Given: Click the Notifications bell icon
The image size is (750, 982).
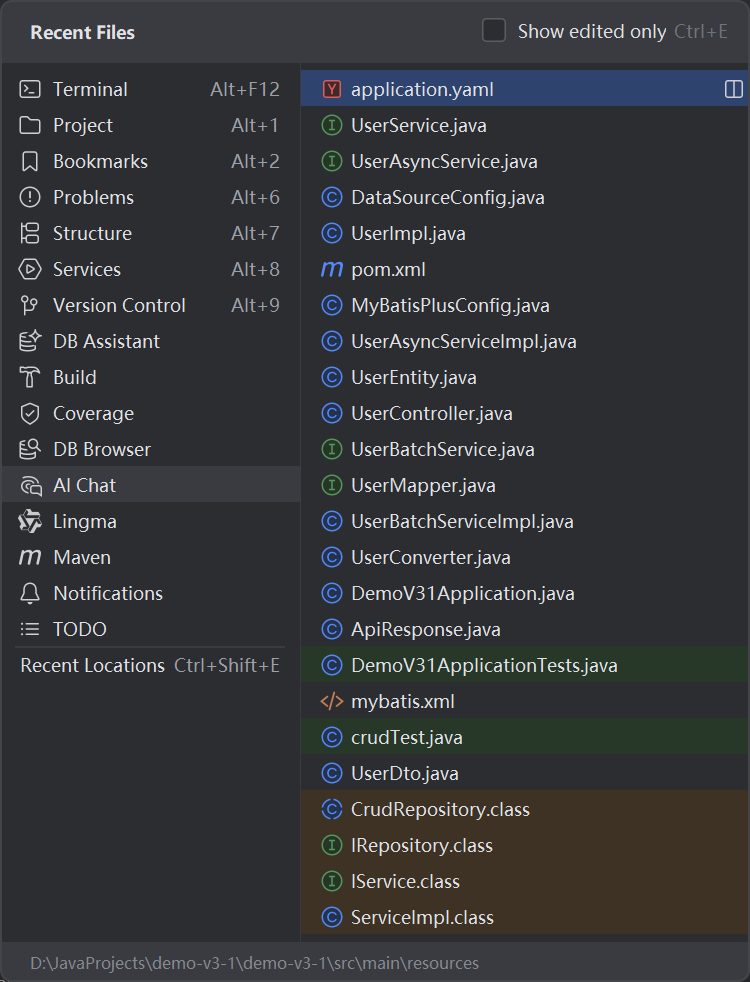Looking at the screenshot, I should 30,594.
